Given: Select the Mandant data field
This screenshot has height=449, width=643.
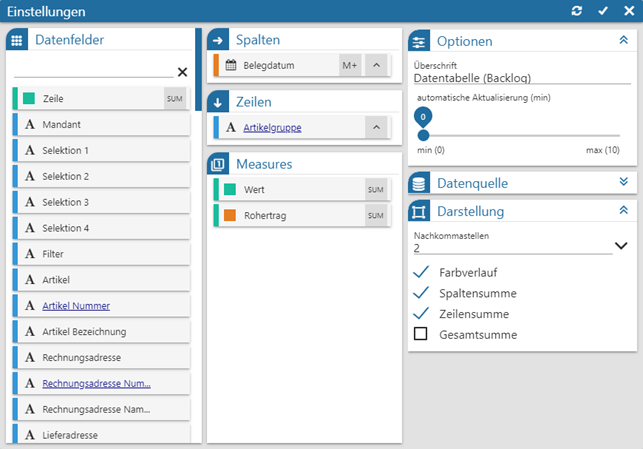Looking at the screenshot, I should (x=61, y=125).
